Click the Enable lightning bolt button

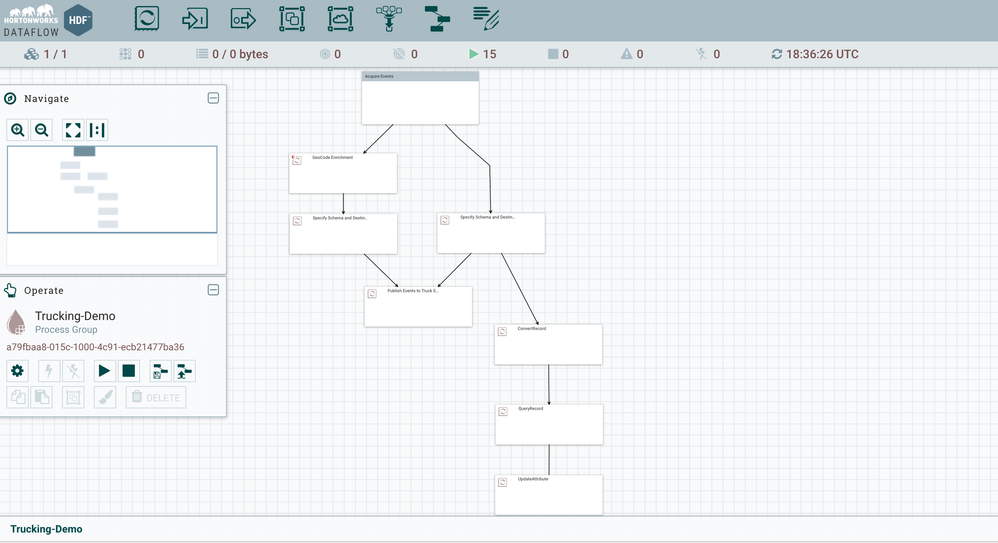pyautogui.click(x=49, y=370)
